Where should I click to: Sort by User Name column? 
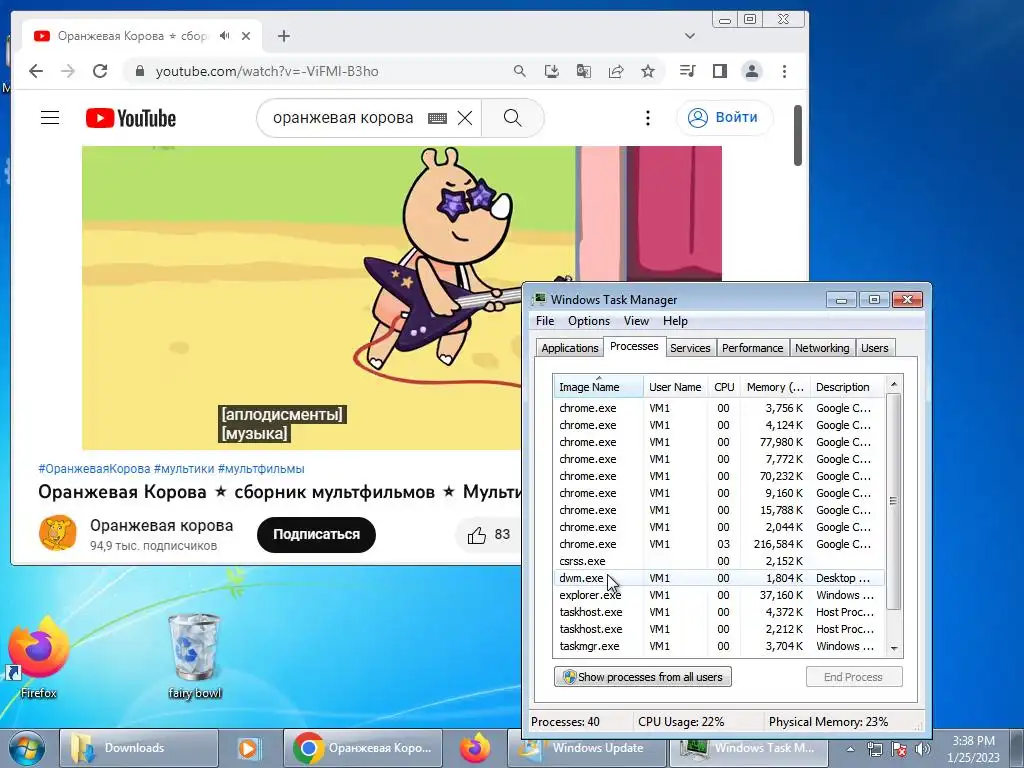pyautogui.click(x=675, y=387)
